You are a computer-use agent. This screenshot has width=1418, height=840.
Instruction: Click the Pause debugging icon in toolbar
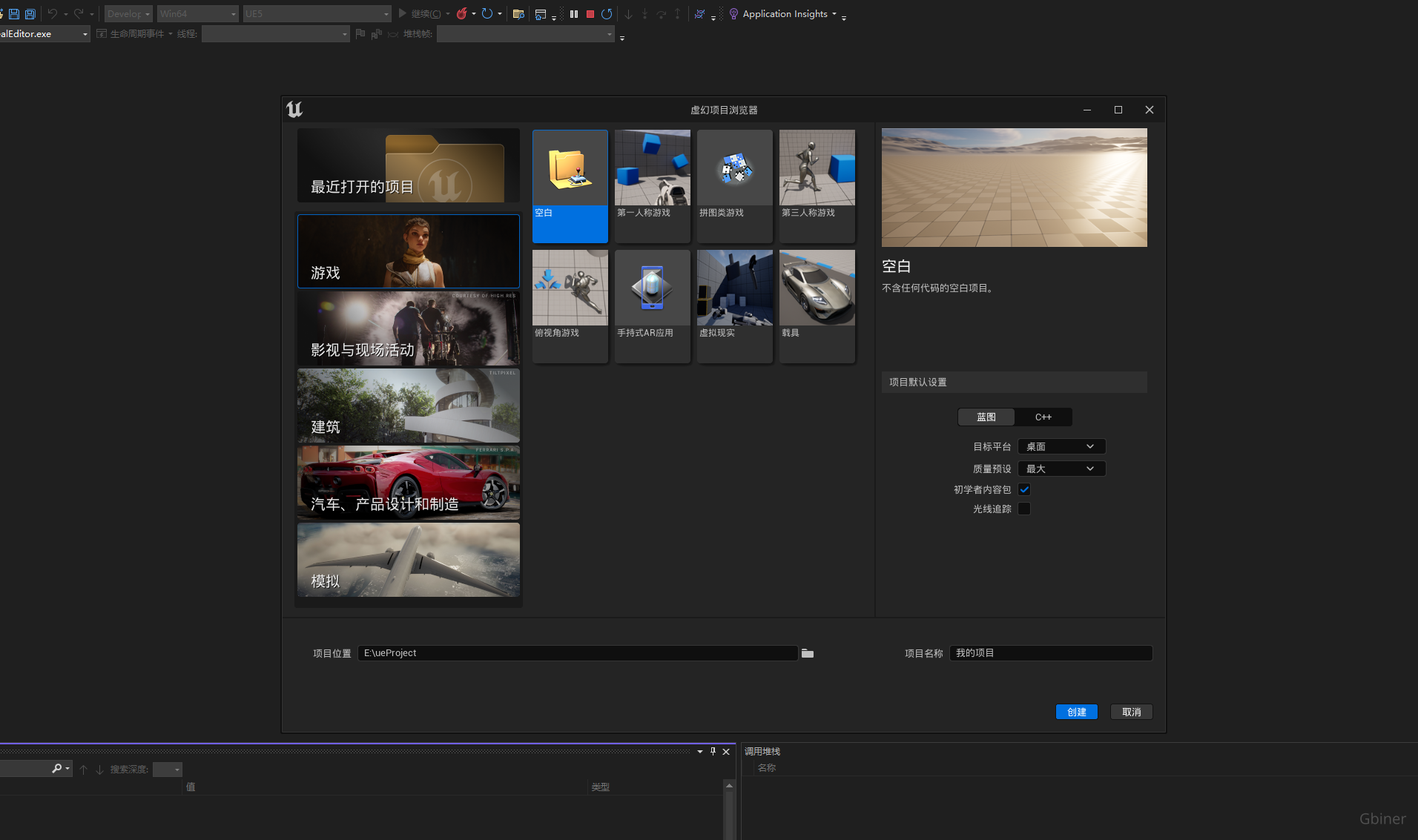click(x=573, y=14)
